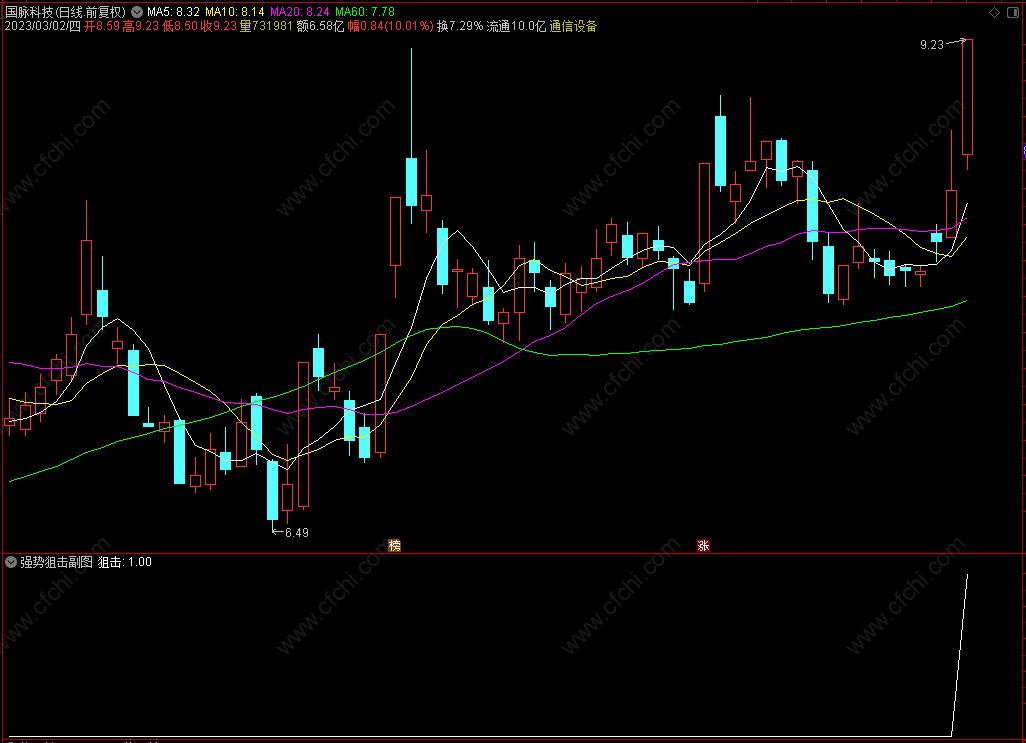Click the 收9.23 close price
Viewport: 1026px width, 743px height.
tap(219, 26)
